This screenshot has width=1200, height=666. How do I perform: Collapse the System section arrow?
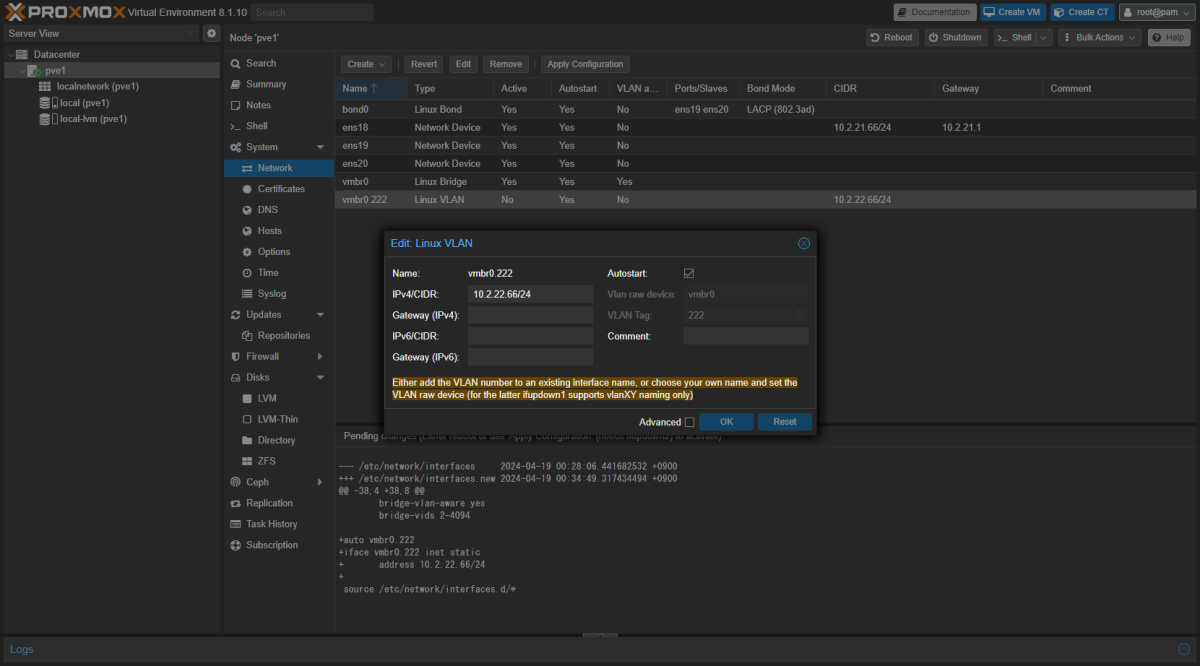pos(320,147)
